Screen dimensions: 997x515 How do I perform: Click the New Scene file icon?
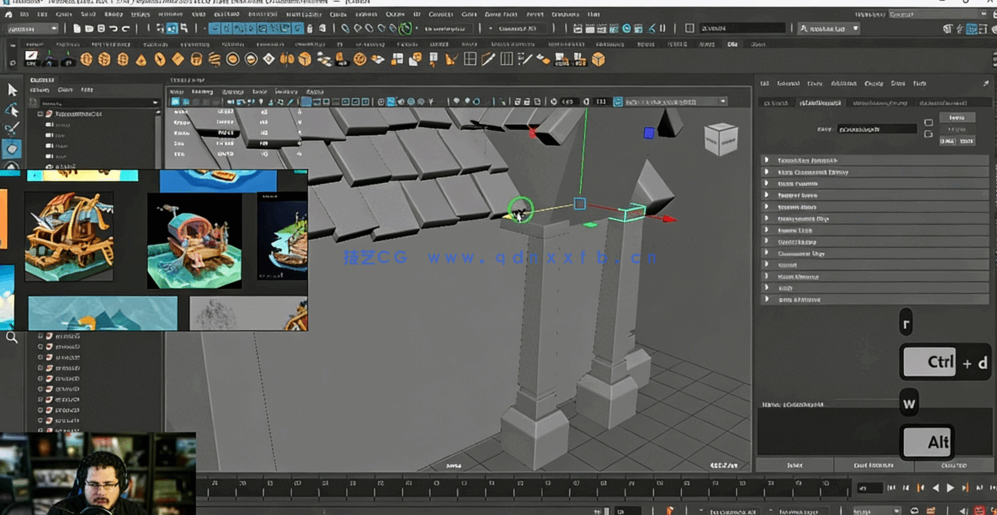77,29
